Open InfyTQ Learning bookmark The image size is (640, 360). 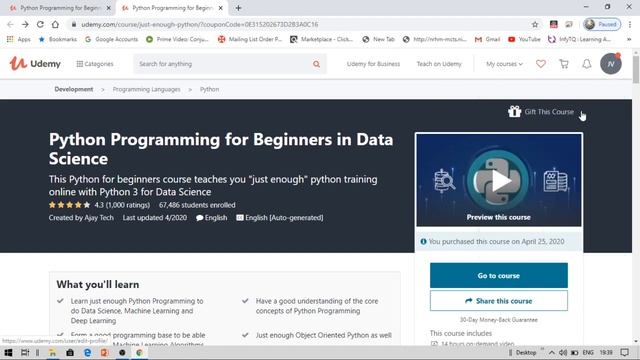pyautogui.click(x=579, y=39)
